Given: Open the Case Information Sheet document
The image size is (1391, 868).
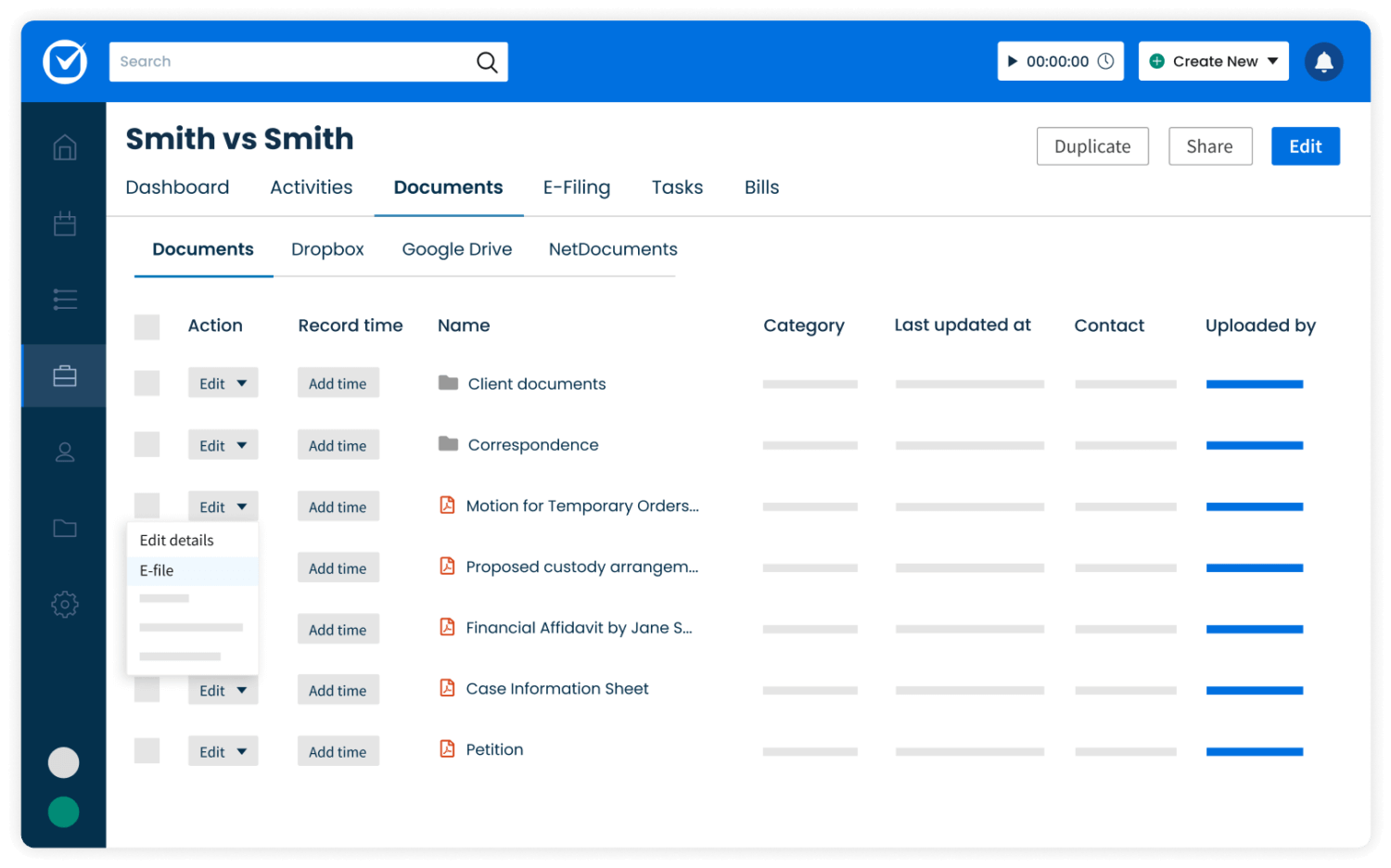Looking at the screenshot, I should (x=556, y=688).
